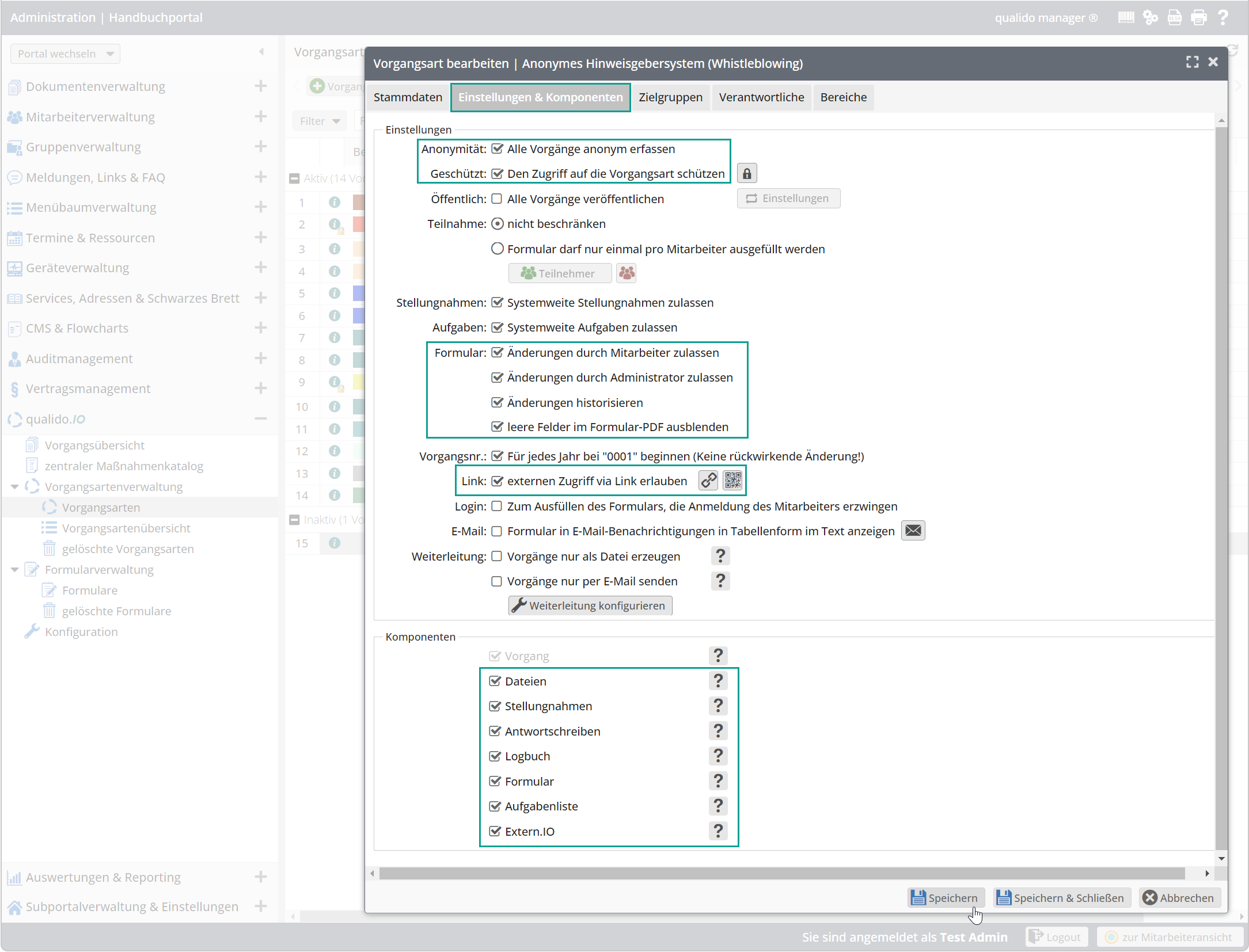The height and width of the screenshot is (952, 1249).
Task: Open the Portal wechseln dropdown
Action: point(65,54)
